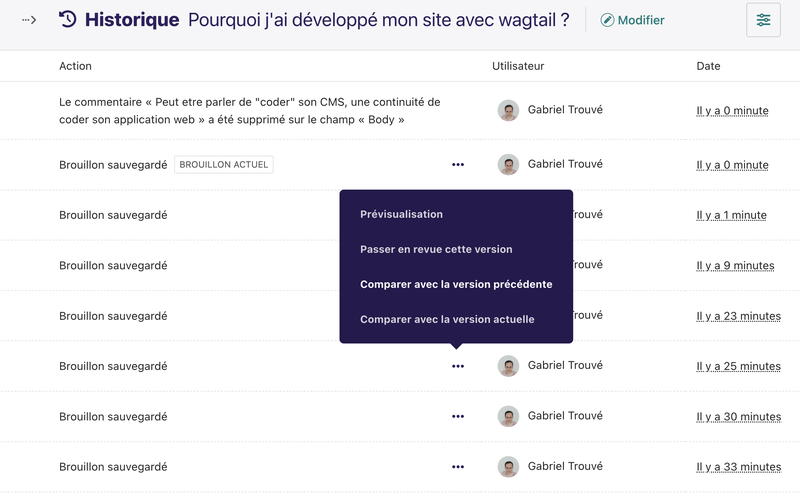Open the three-dot menu on the 25 minutes row
This screenshot has width=800, height=496.
click(x=458, y=366)
